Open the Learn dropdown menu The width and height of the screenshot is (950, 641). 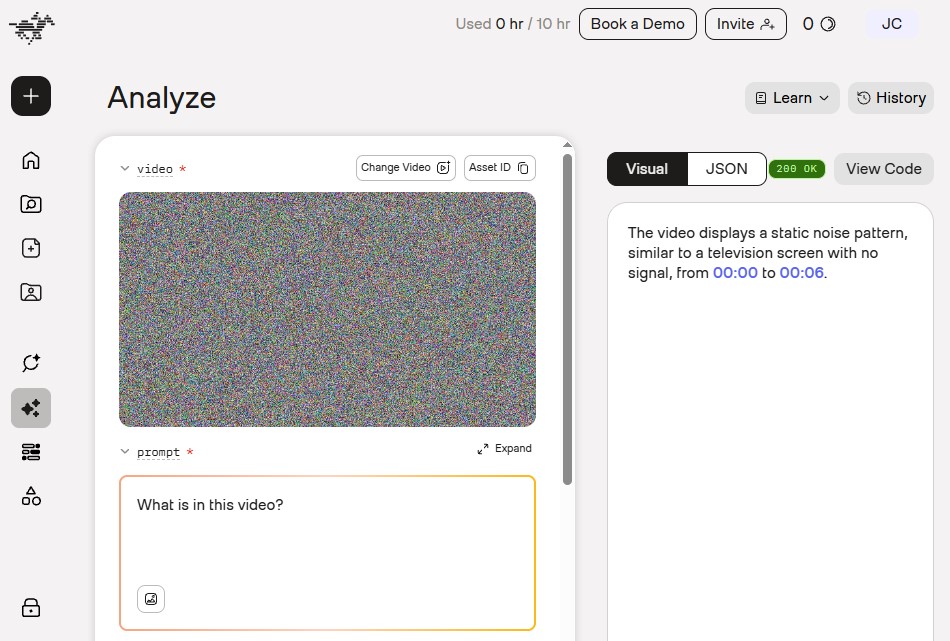coord(792,98)
